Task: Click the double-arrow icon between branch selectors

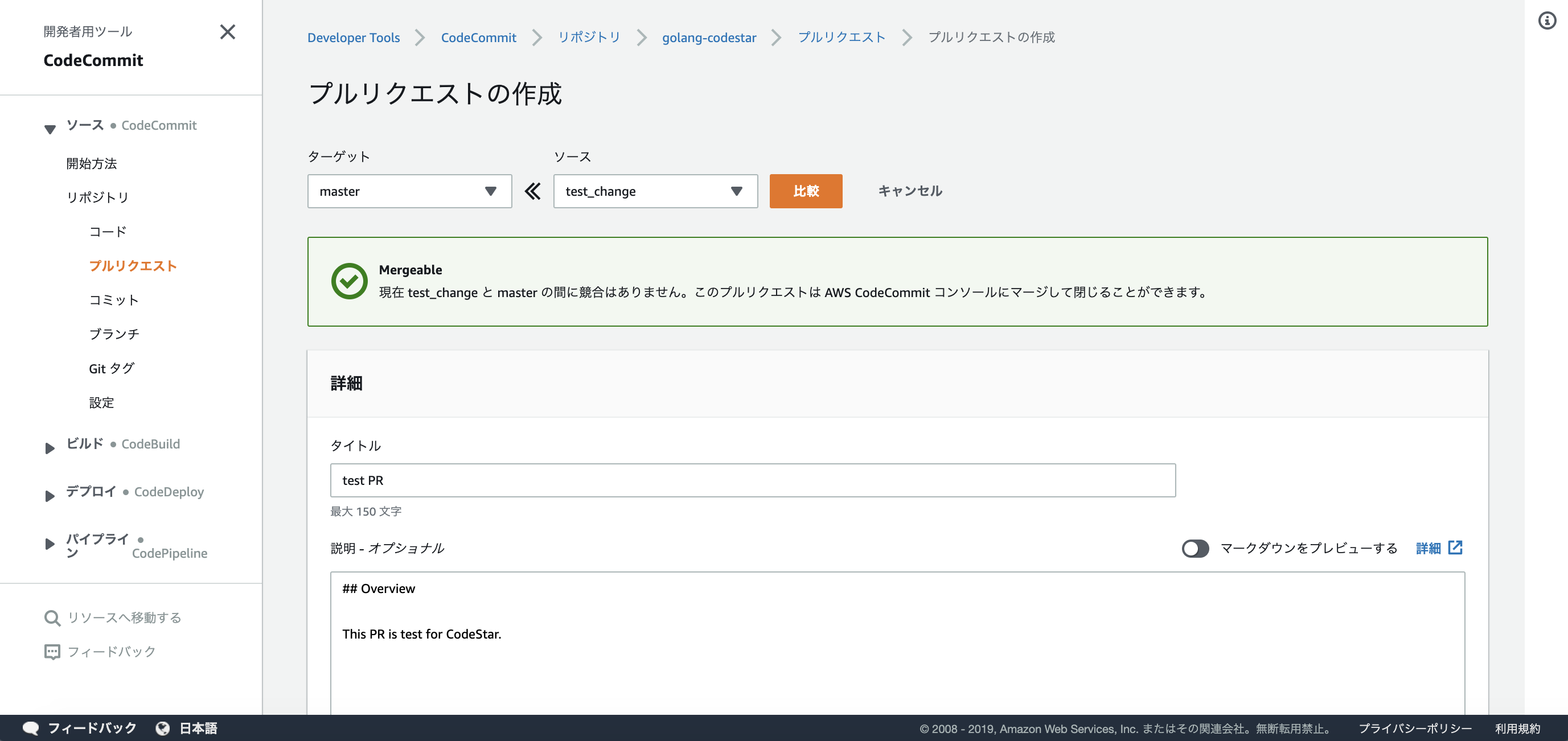Action: coord(532,191)
